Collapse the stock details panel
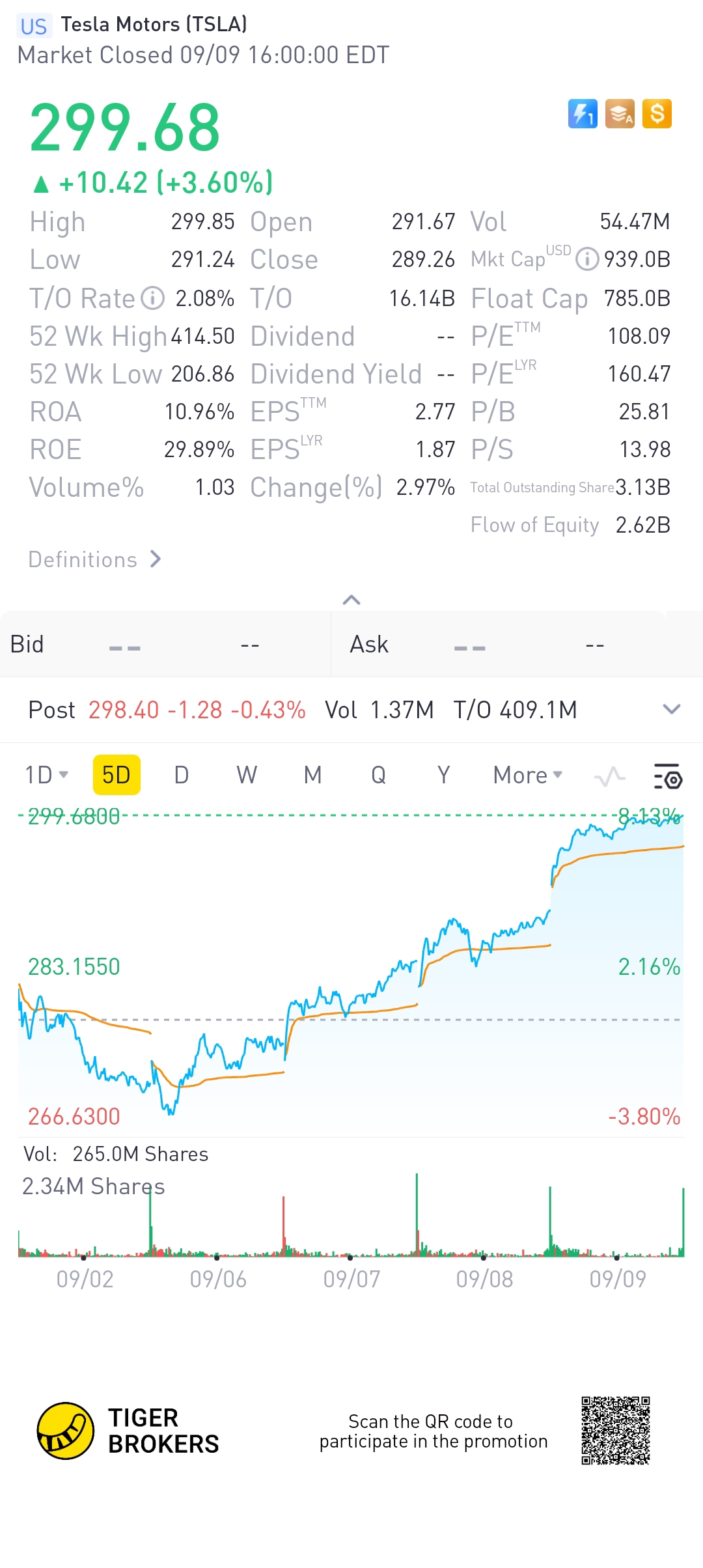This screenshot has height=1568, width=703. [351, 600]
